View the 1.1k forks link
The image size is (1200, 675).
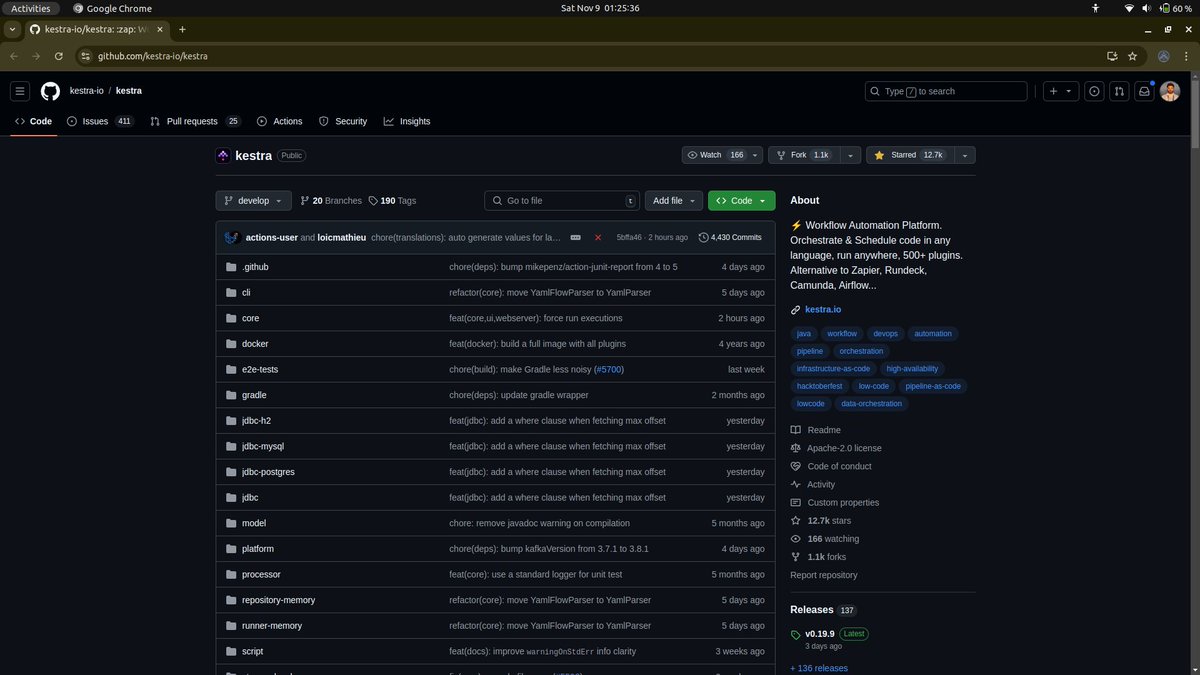826,556
